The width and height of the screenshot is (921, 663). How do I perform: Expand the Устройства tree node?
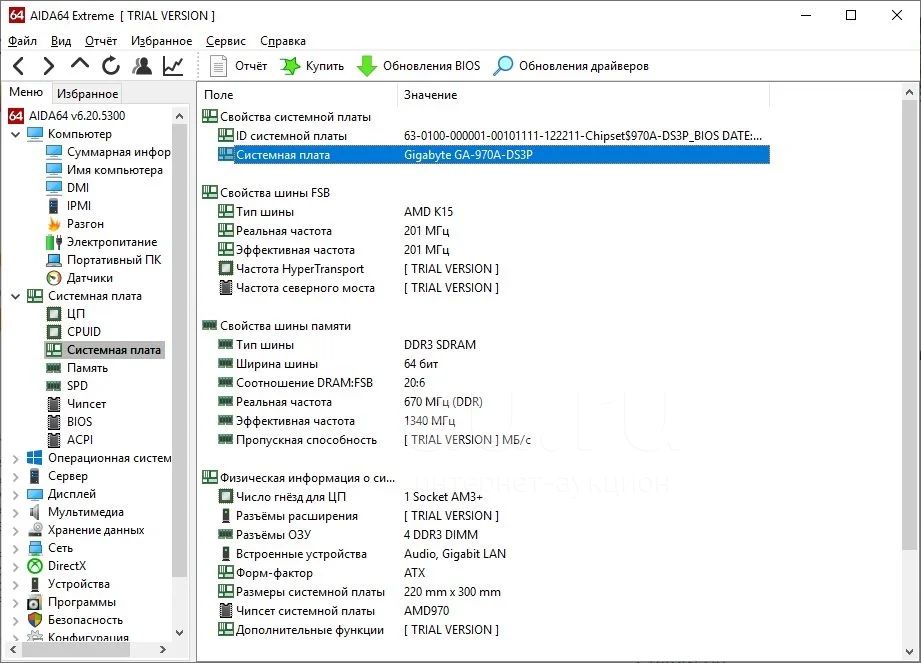click(16, 585)
